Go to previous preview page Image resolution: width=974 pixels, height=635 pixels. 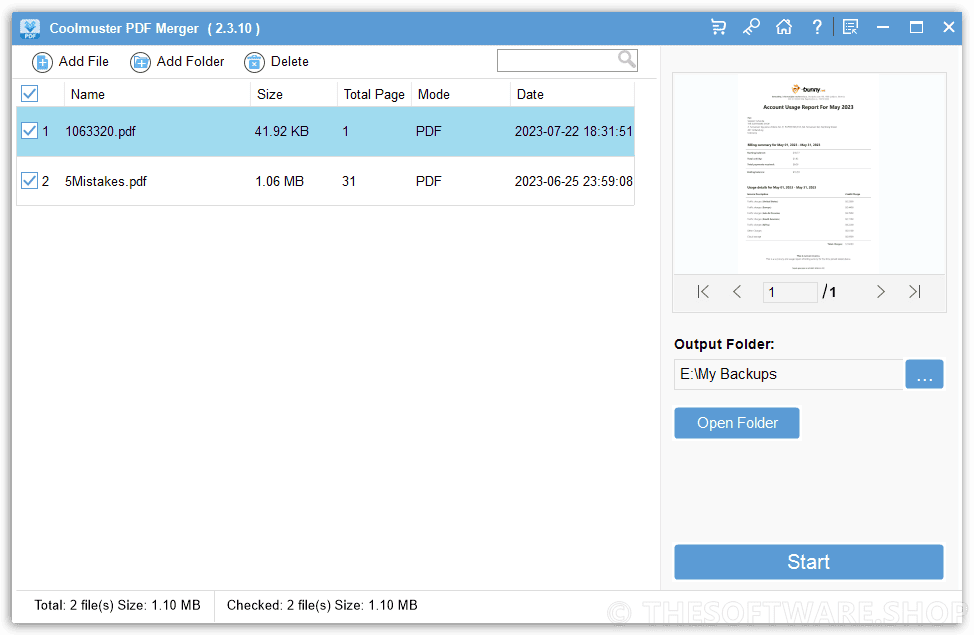pyautogui.click(x=737, y=291)
